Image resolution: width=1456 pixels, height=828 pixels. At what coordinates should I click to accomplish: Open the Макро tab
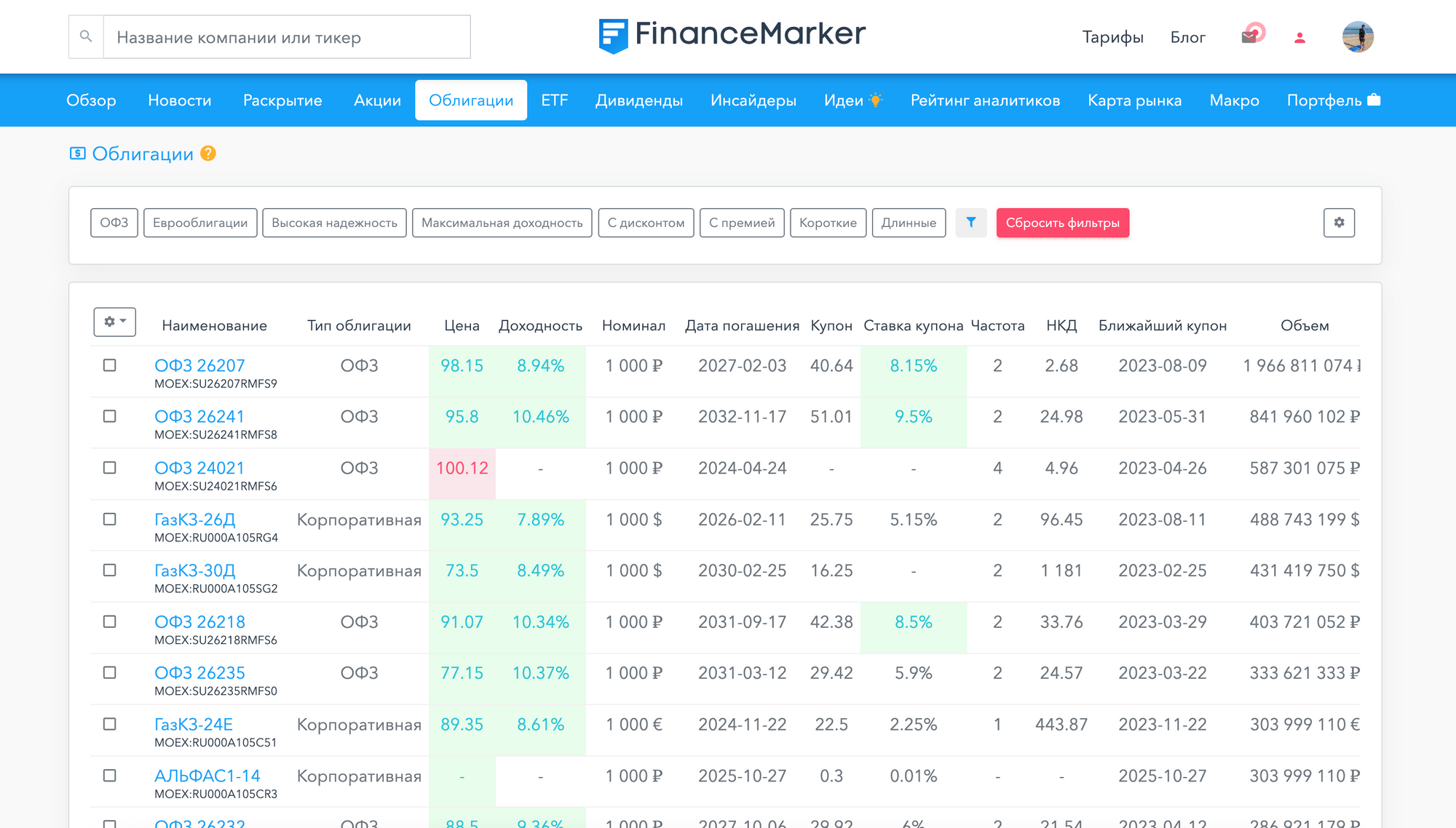pos(1234,100)
